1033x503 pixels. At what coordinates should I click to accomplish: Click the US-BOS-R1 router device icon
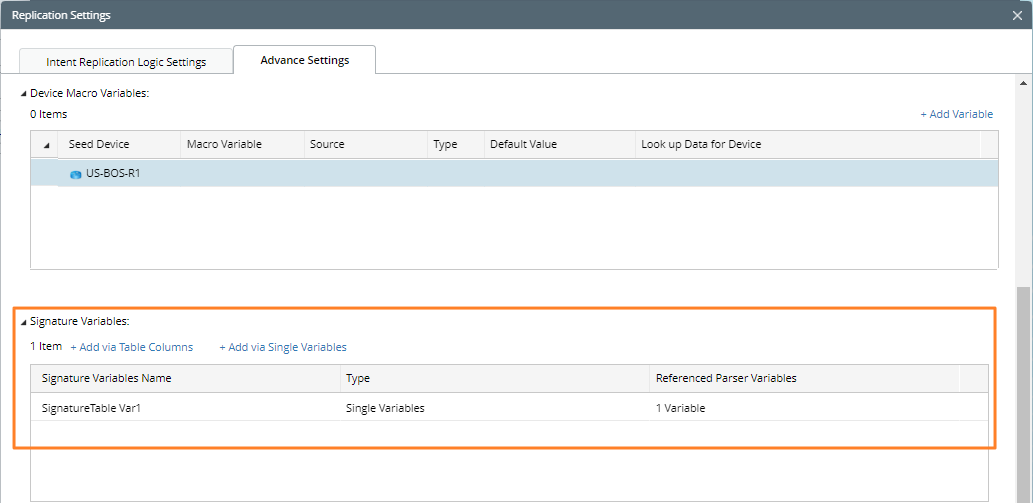click(x=76, y=174)
